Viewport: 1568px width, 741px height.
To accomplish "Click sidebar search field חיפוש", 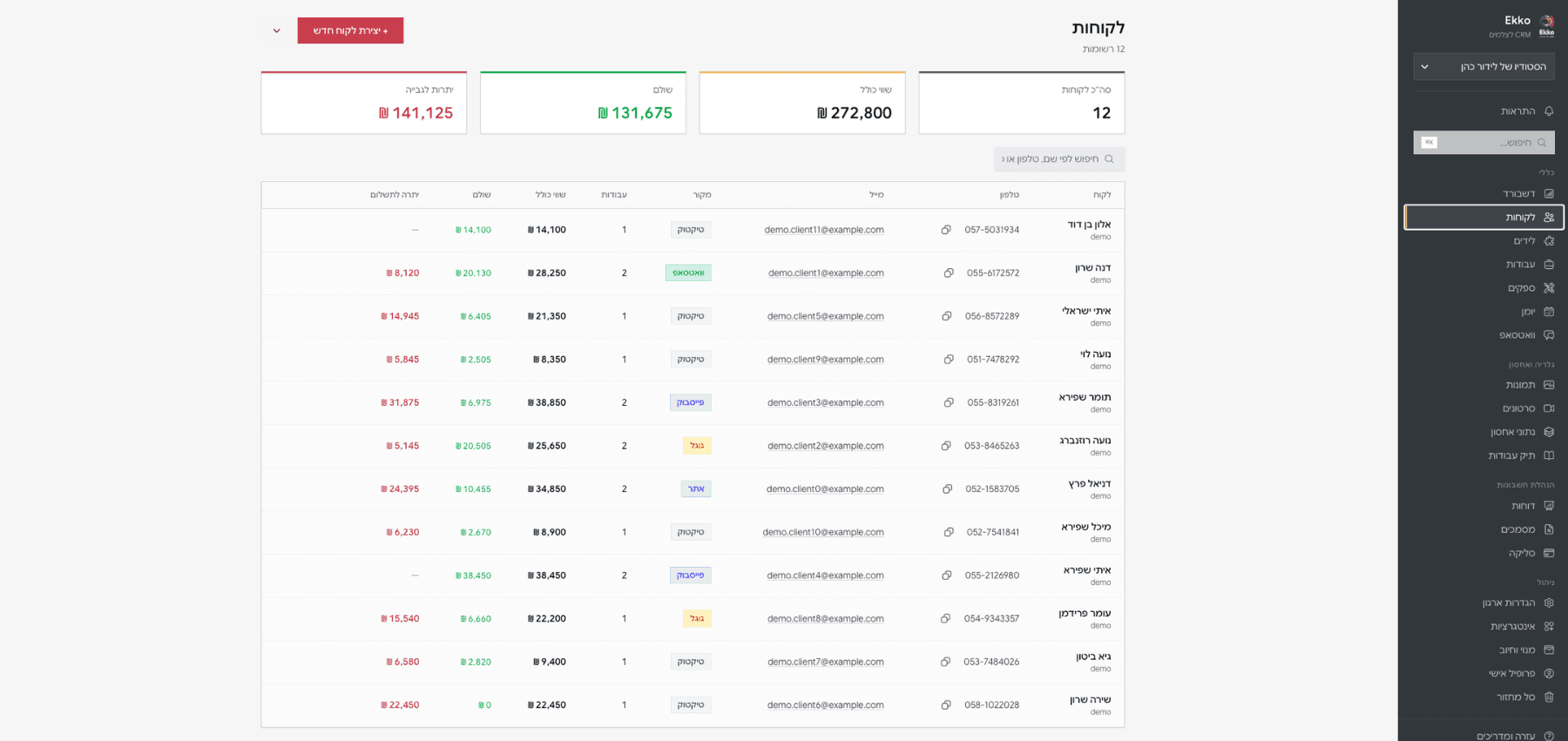I will 1484,142.
